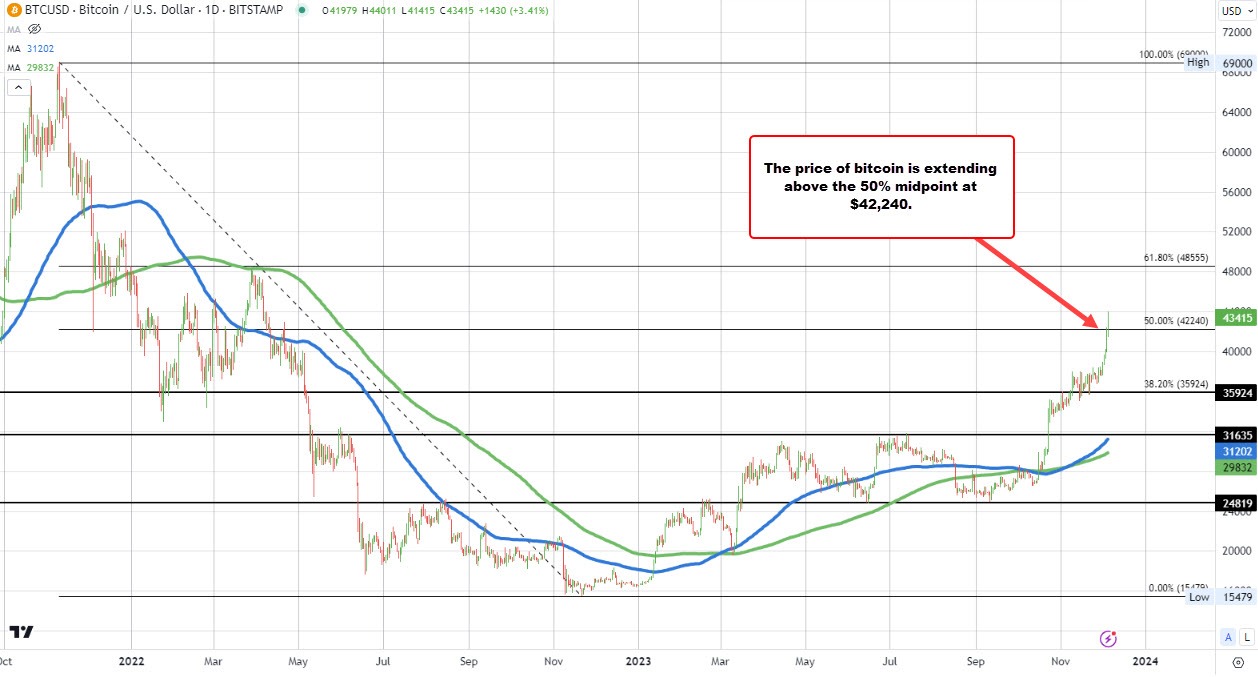Click the blue 31202 MA price label

pos(1238,452)
